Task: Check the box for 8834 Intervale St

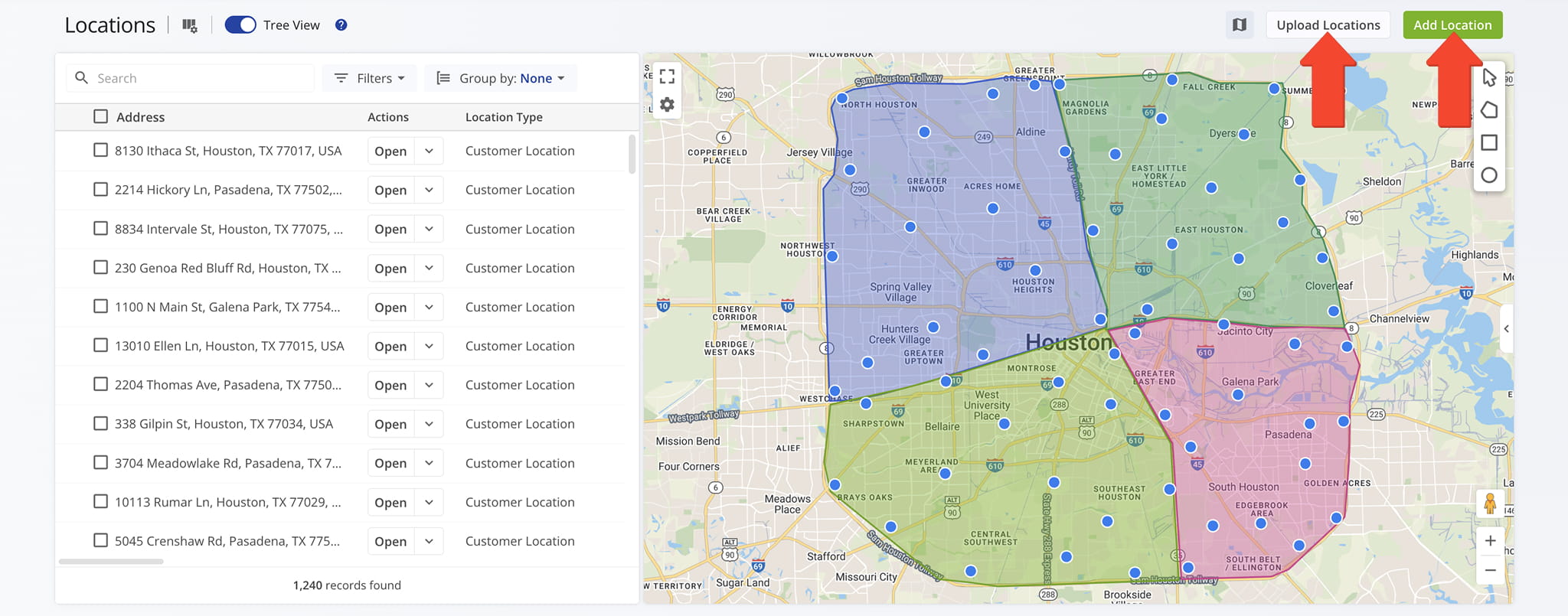Action: pos(100,228)
